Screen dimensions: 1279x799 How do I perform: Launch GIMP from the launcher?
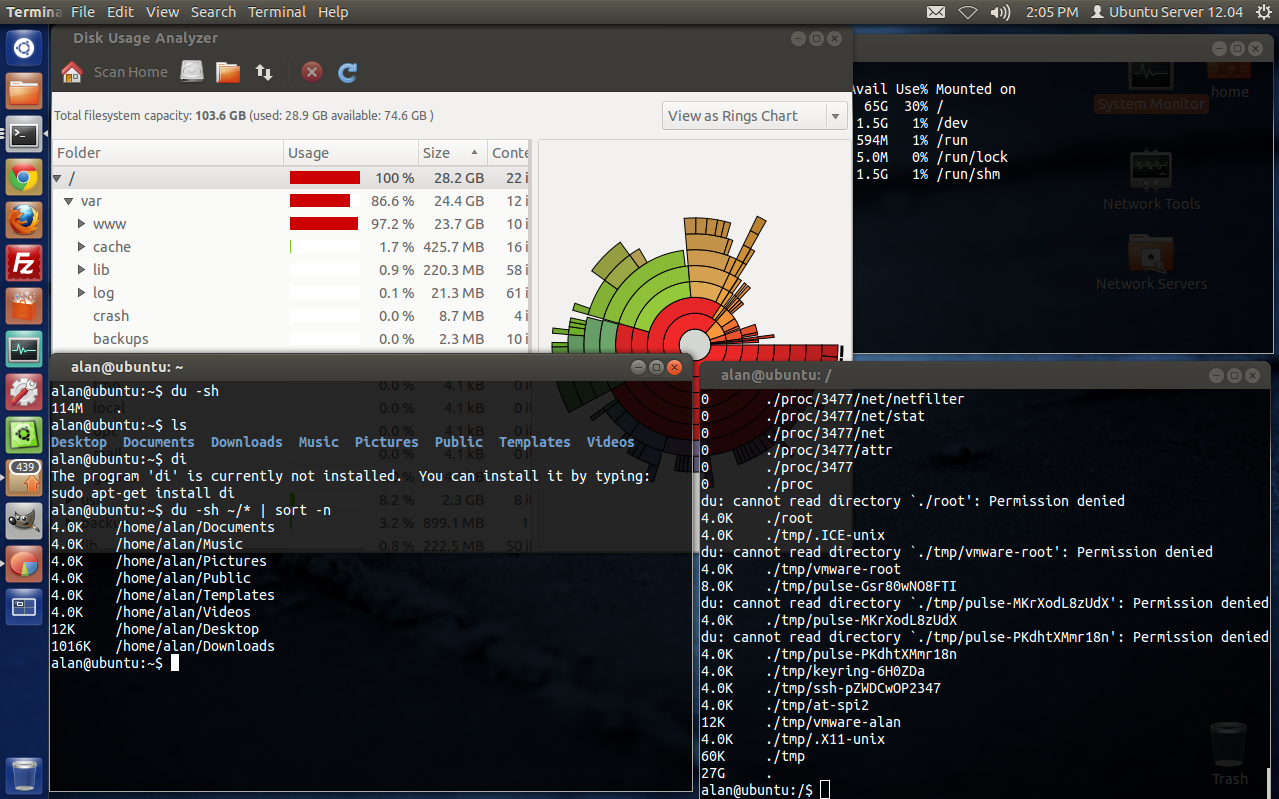(24, 522)
